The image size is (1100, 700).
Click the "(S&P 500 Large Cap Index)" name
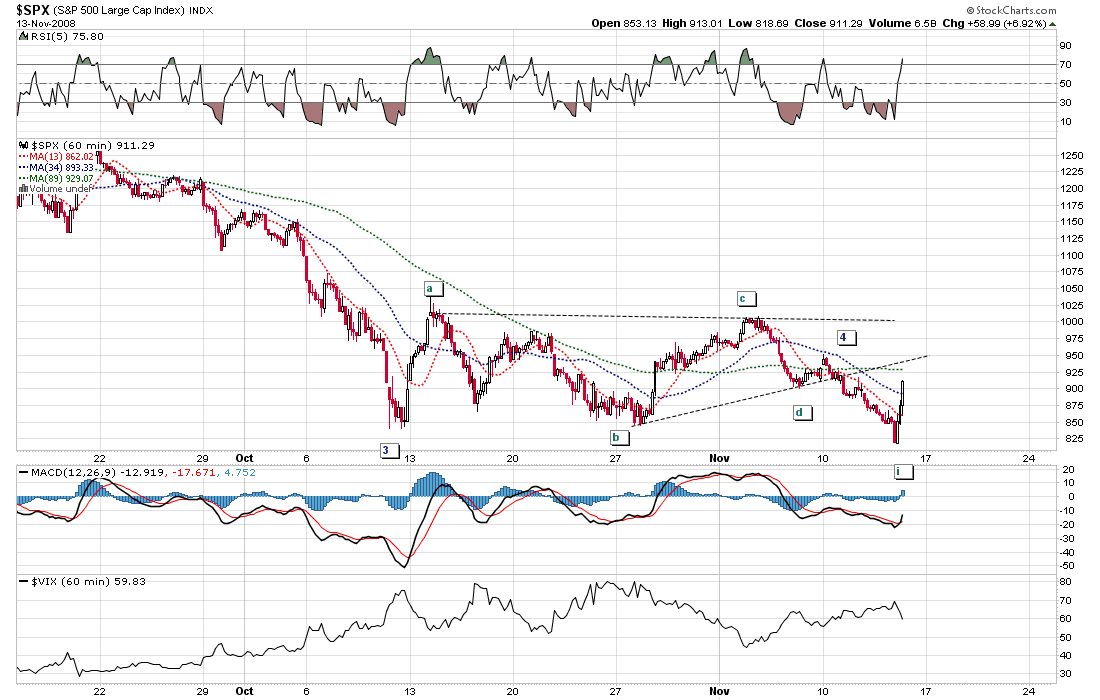tap(119, 11)
